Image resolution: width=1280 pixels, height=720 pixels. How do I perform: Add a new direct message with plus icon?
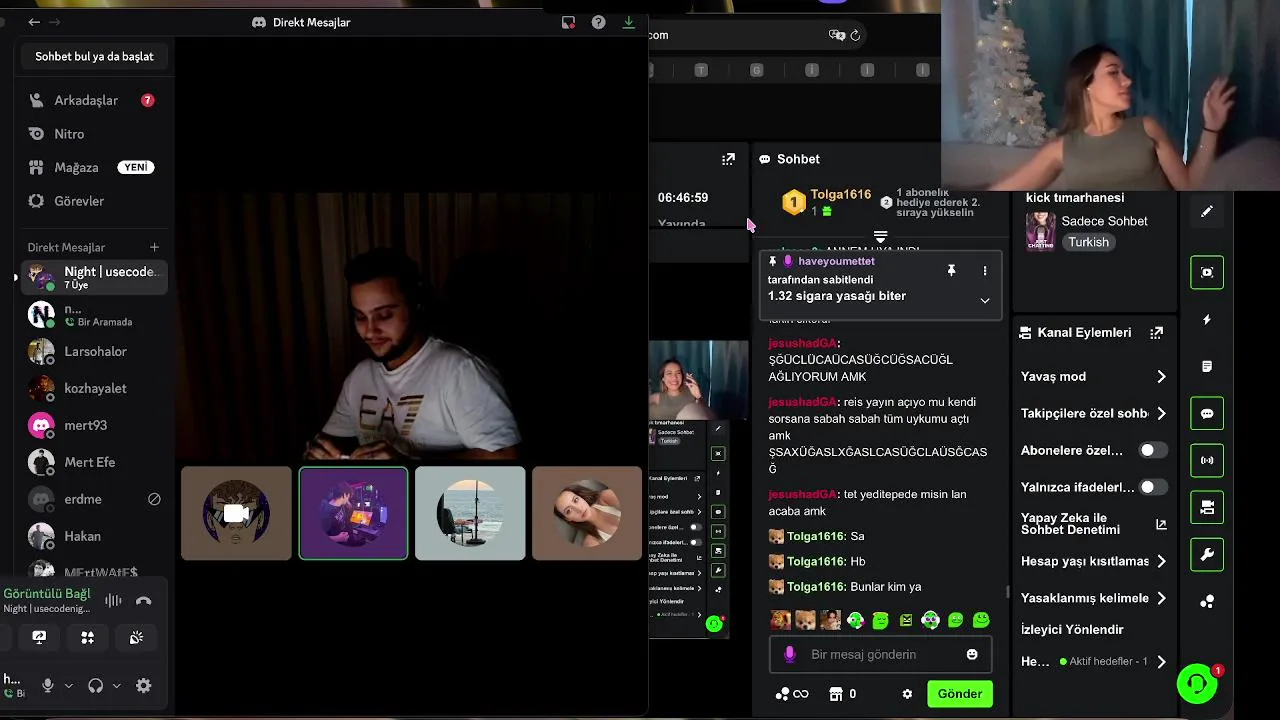pos(154,247)
